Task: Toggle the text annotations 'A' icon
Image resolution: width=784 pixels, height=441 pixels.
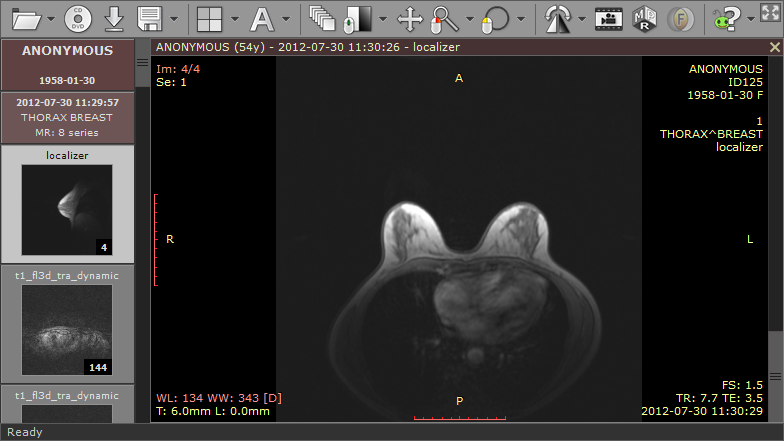Action: 262,20
